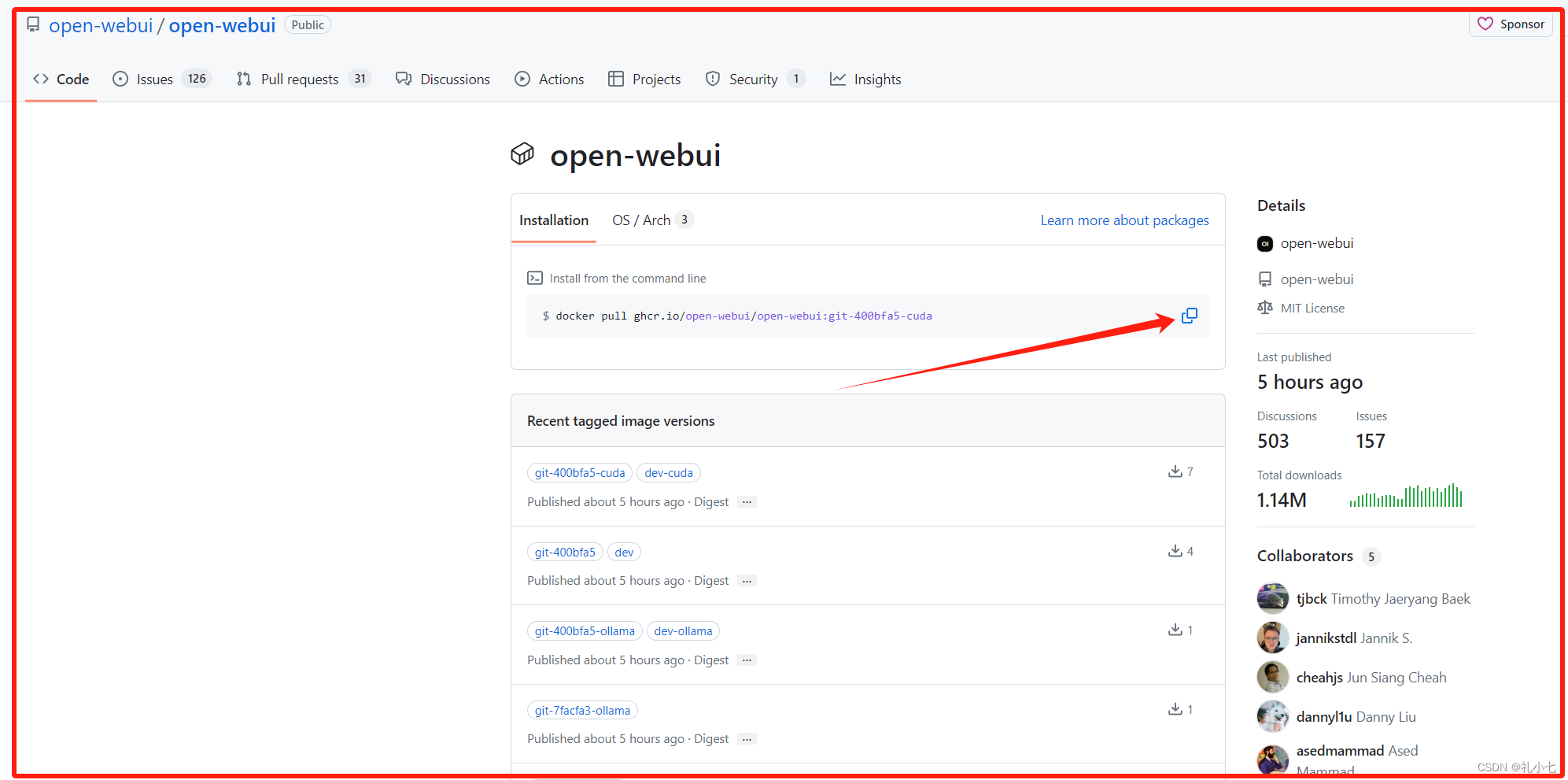Expand digest details for git-400bfa5 dev version

[x=747, y=581]
